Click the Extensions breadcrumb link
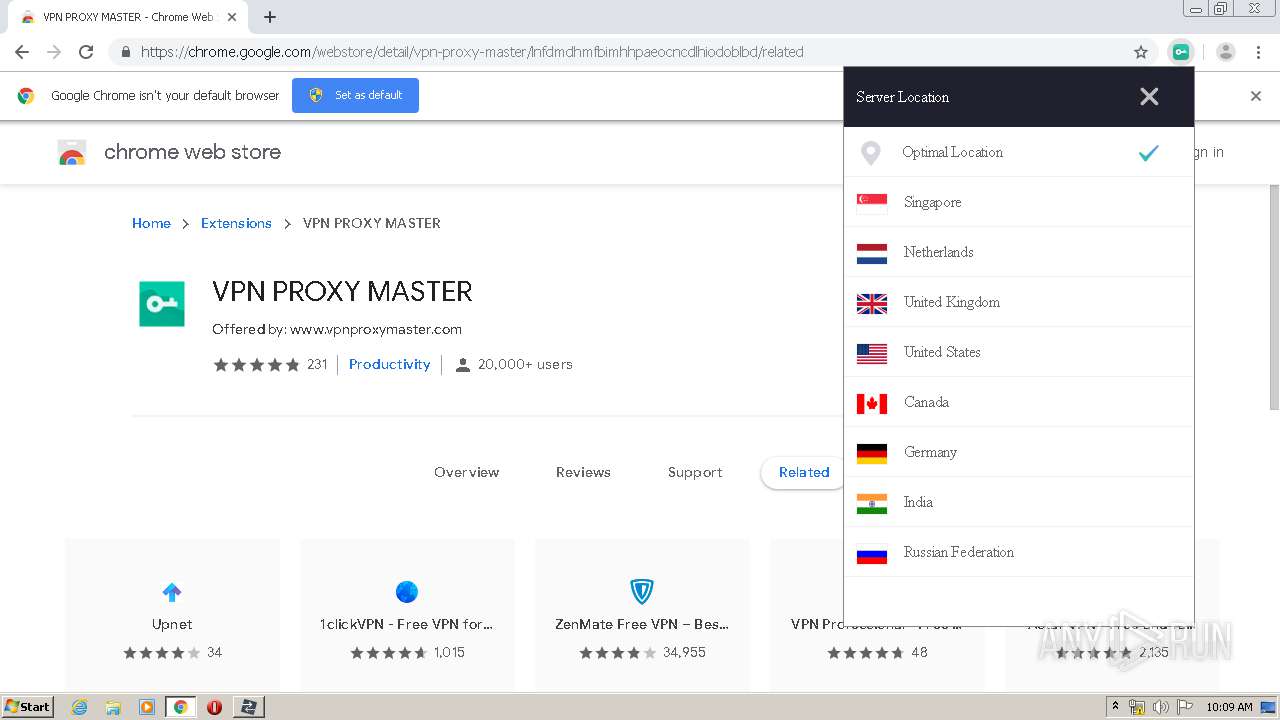1280x720 pixels. pyautogui.click(x=236, y=223)
